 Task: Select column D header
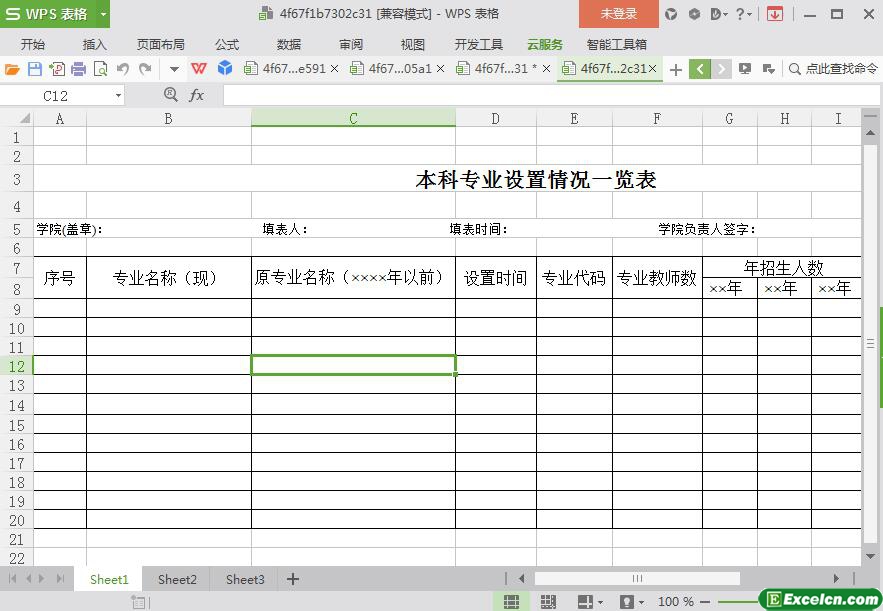click(x=495, y=118)
